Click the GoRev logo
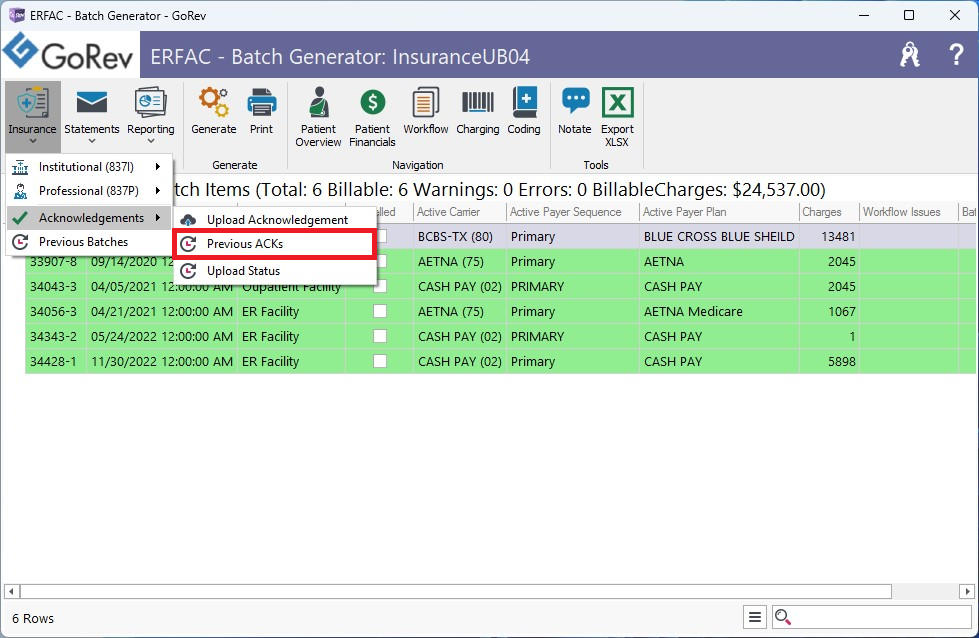The image size is (979, 638). pos(69,54)
